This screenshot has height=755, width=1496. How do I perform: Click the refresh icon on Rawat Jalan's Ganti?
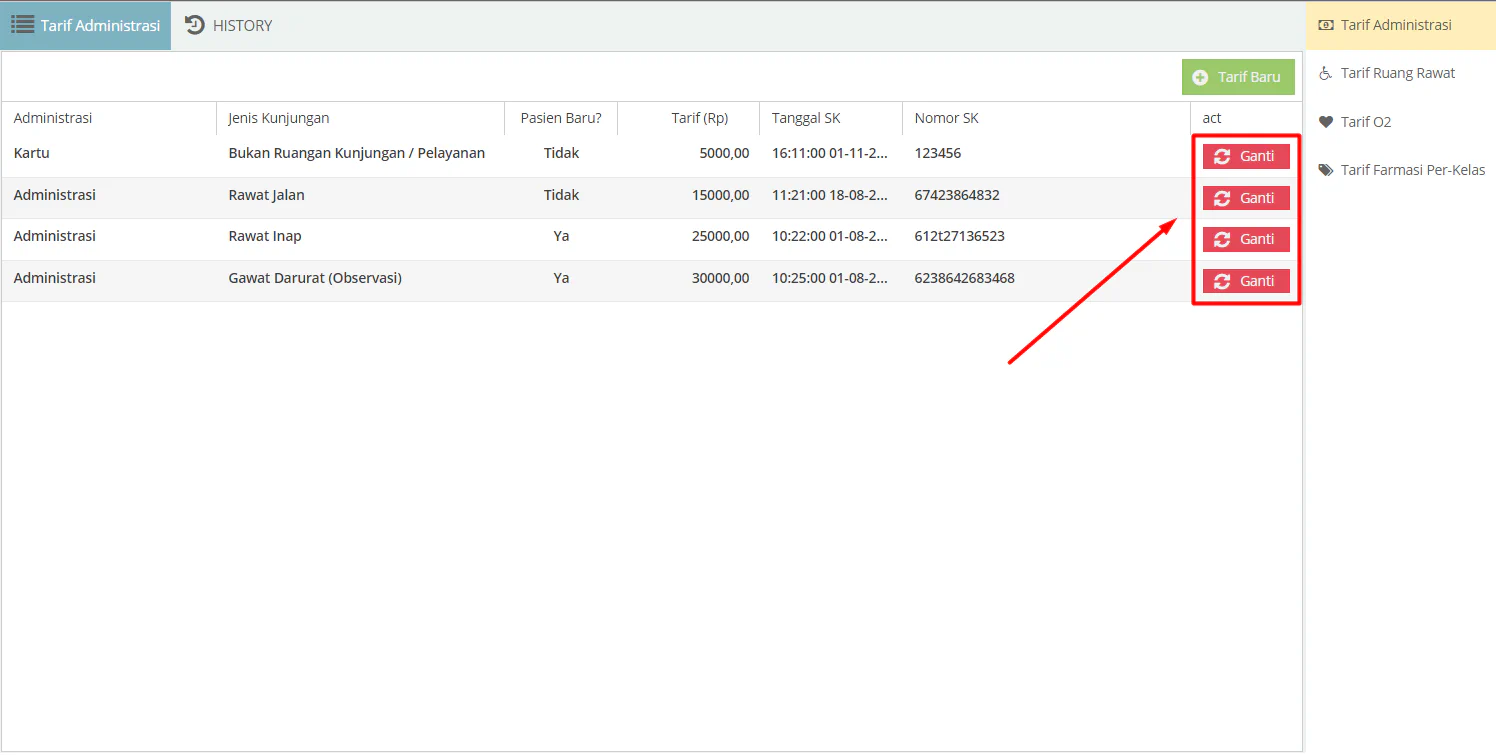point(1222,198)
